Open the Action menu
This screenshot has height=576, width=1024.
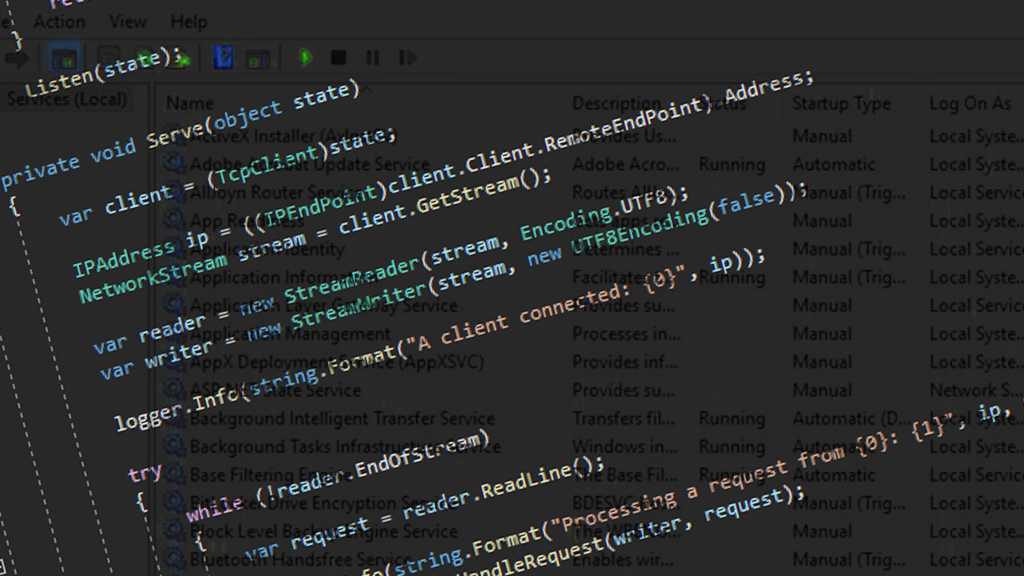[x=59, y=22]
